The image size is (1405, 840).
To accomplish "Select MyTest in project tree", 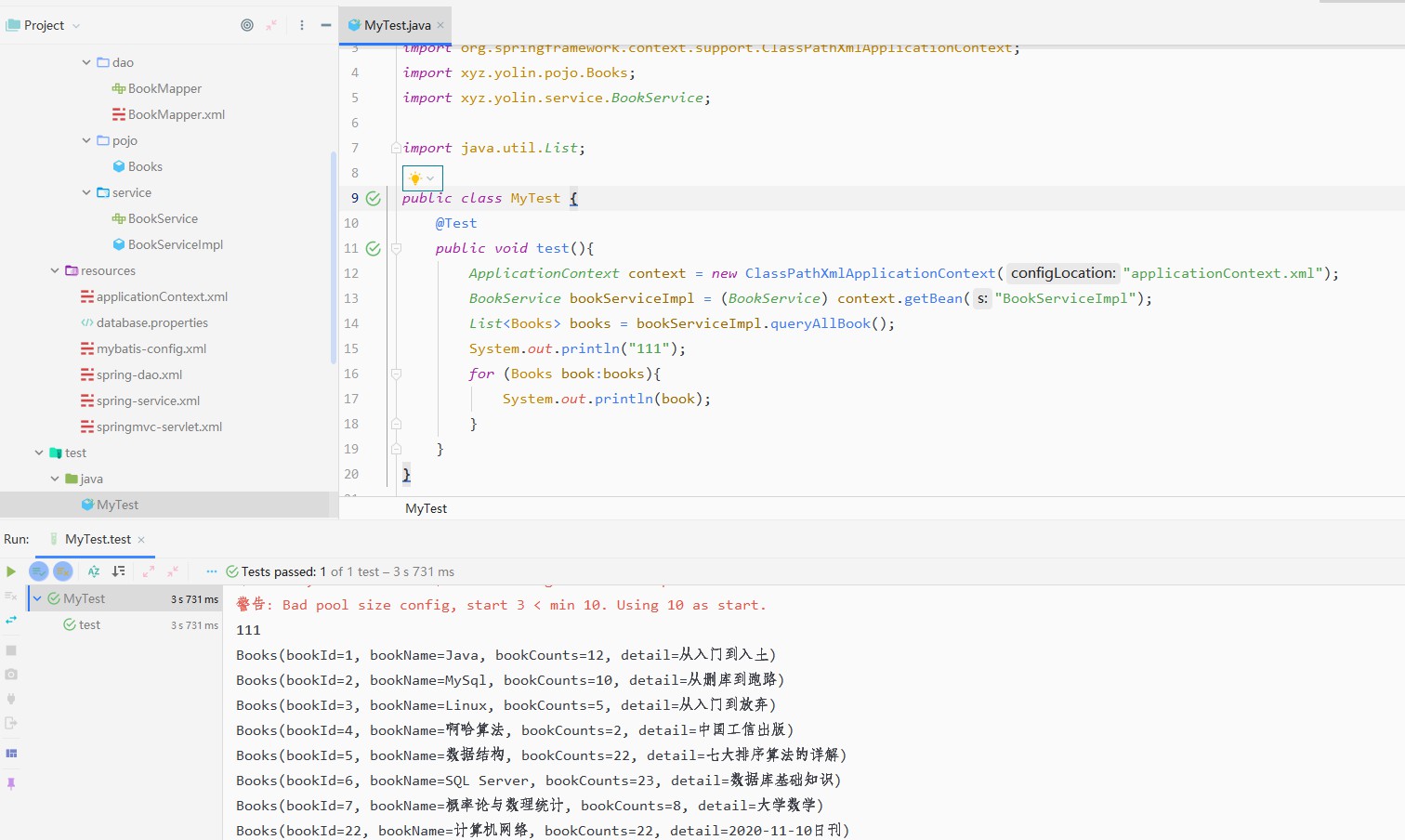I will pos(117,505).
